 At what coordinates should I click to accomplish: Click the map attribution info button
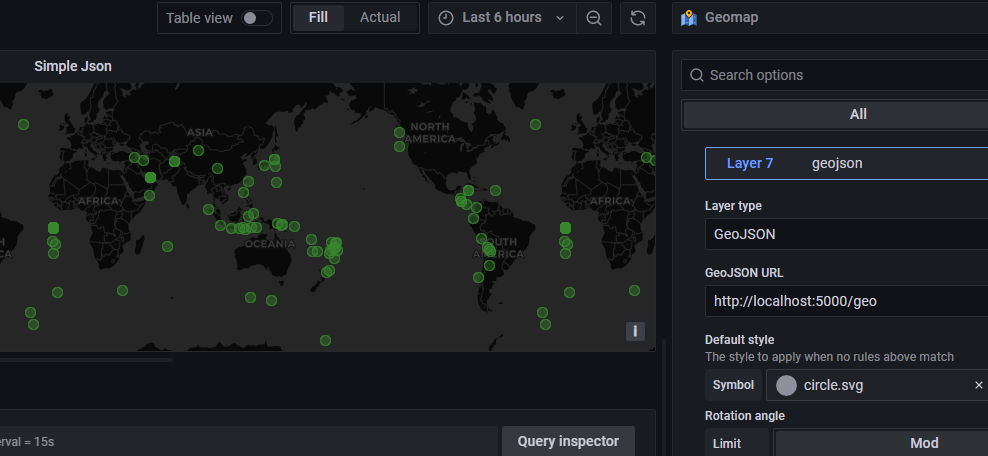635,331
